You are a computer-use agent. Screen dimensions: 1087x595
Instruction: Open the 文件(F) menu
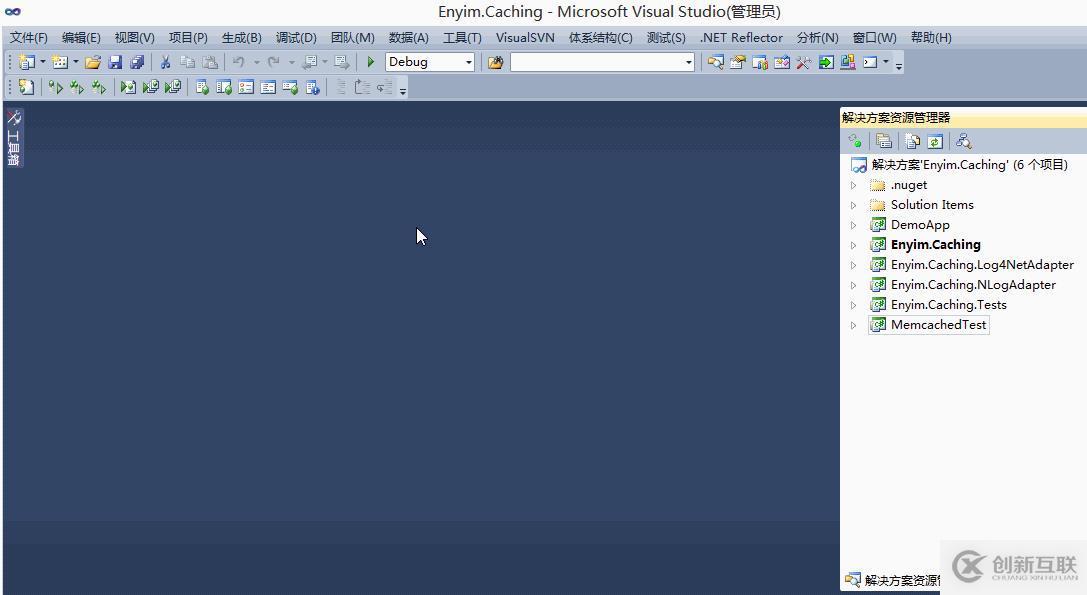pyautogui.click(x=28, y=37)
